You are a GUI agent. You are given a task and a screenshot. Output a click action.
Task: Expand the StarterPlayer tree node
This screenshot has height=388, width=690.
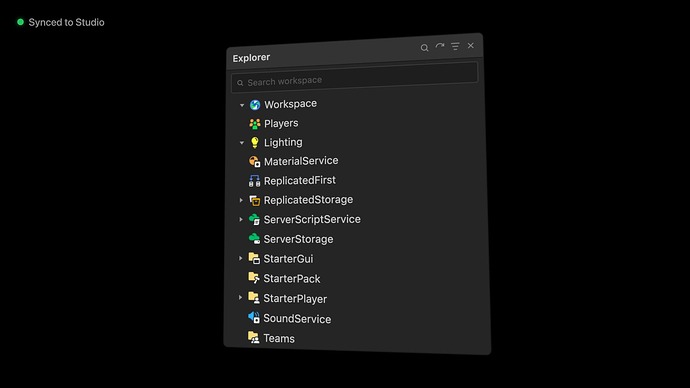pos(240,297)
